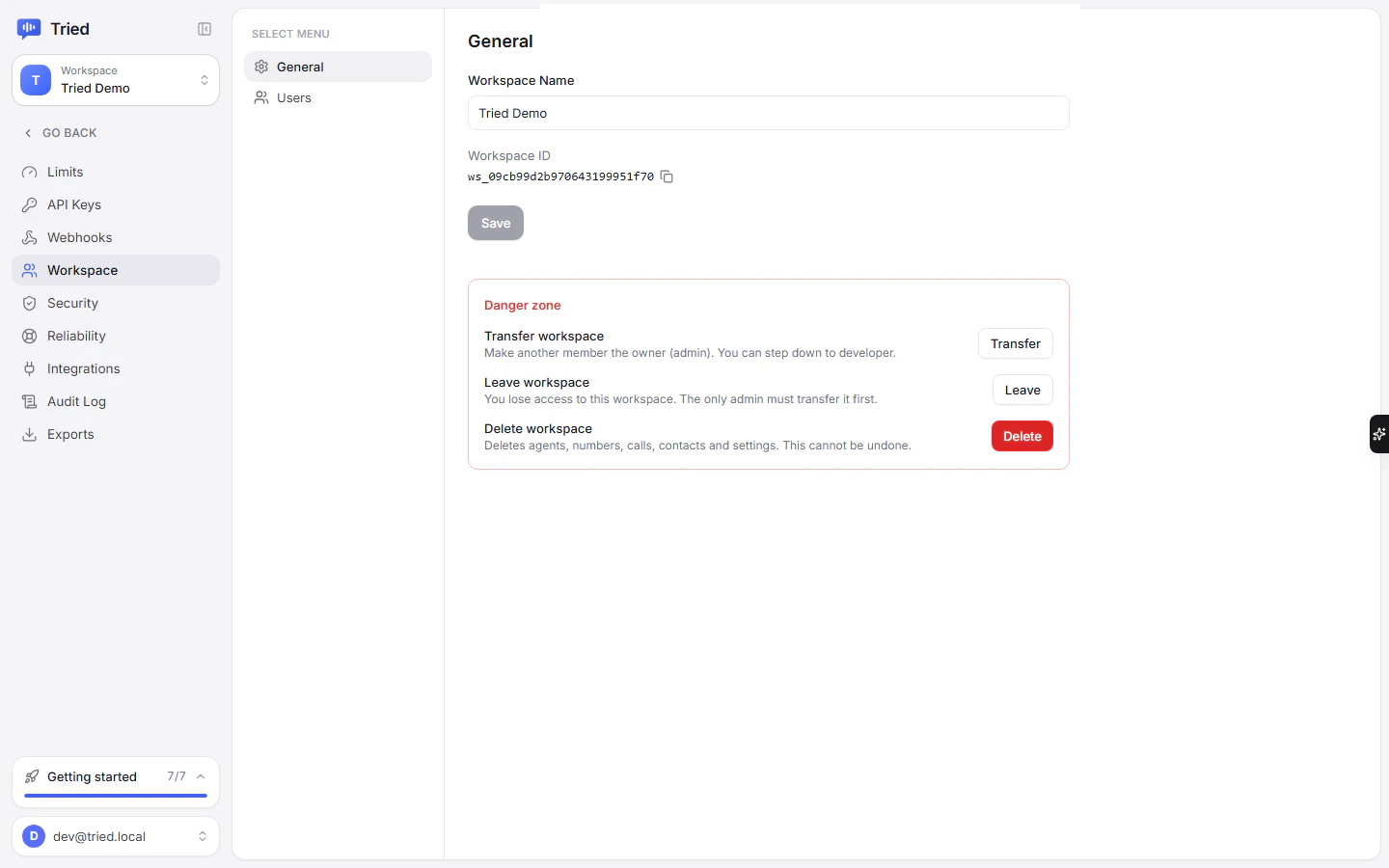
Task: Click the Transfer workspace button
Action: (x=1016, y=343)
